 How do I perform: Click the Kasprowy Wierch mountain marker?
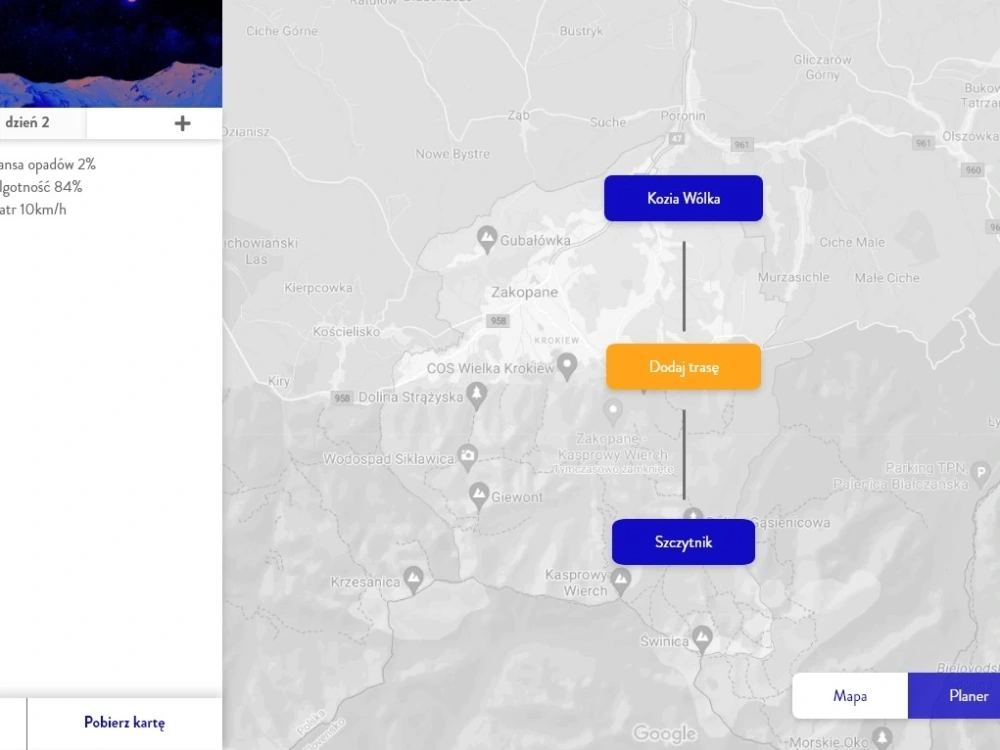(621, 581)
